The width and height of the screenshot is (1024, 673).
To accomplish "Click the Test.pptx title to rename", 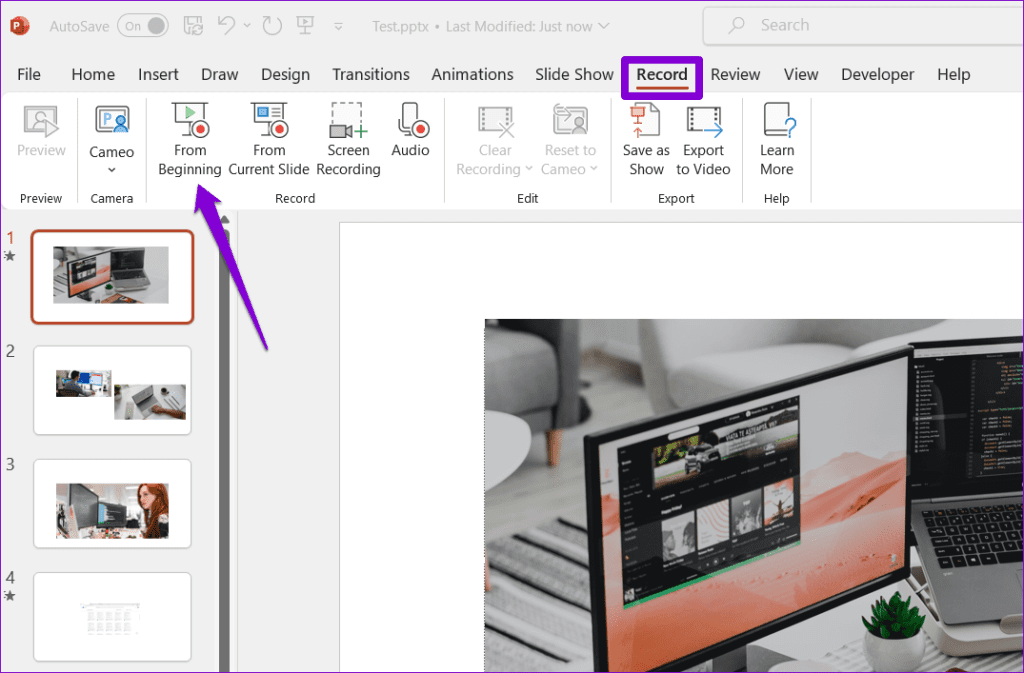I will pyautogui.click(x=400, y=25).
